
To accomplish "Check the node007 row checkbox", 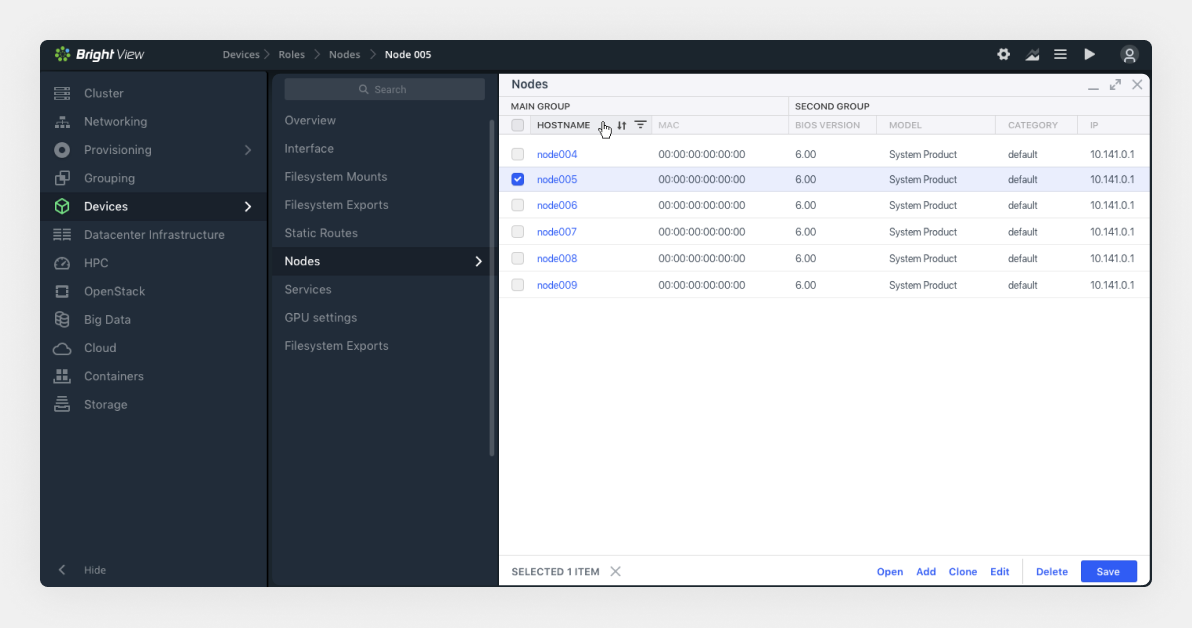I will click(518, 232).
